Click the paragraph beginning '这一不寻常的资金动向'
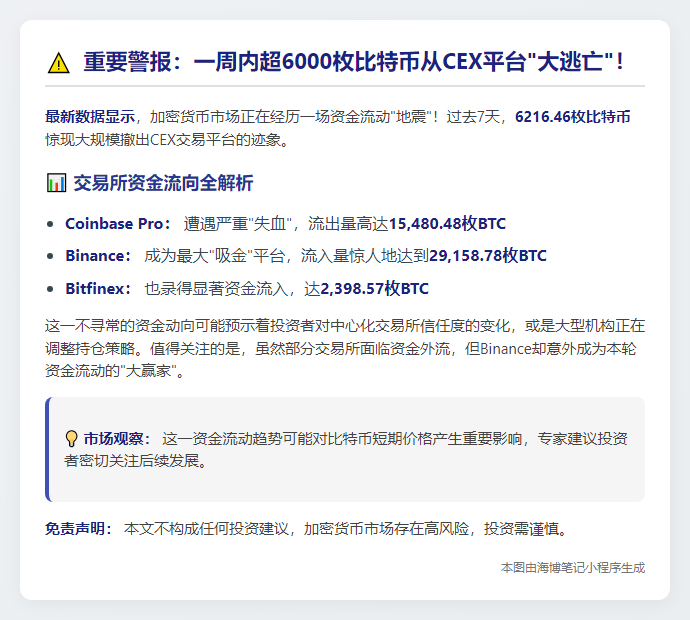 click(x=345, y=349)
